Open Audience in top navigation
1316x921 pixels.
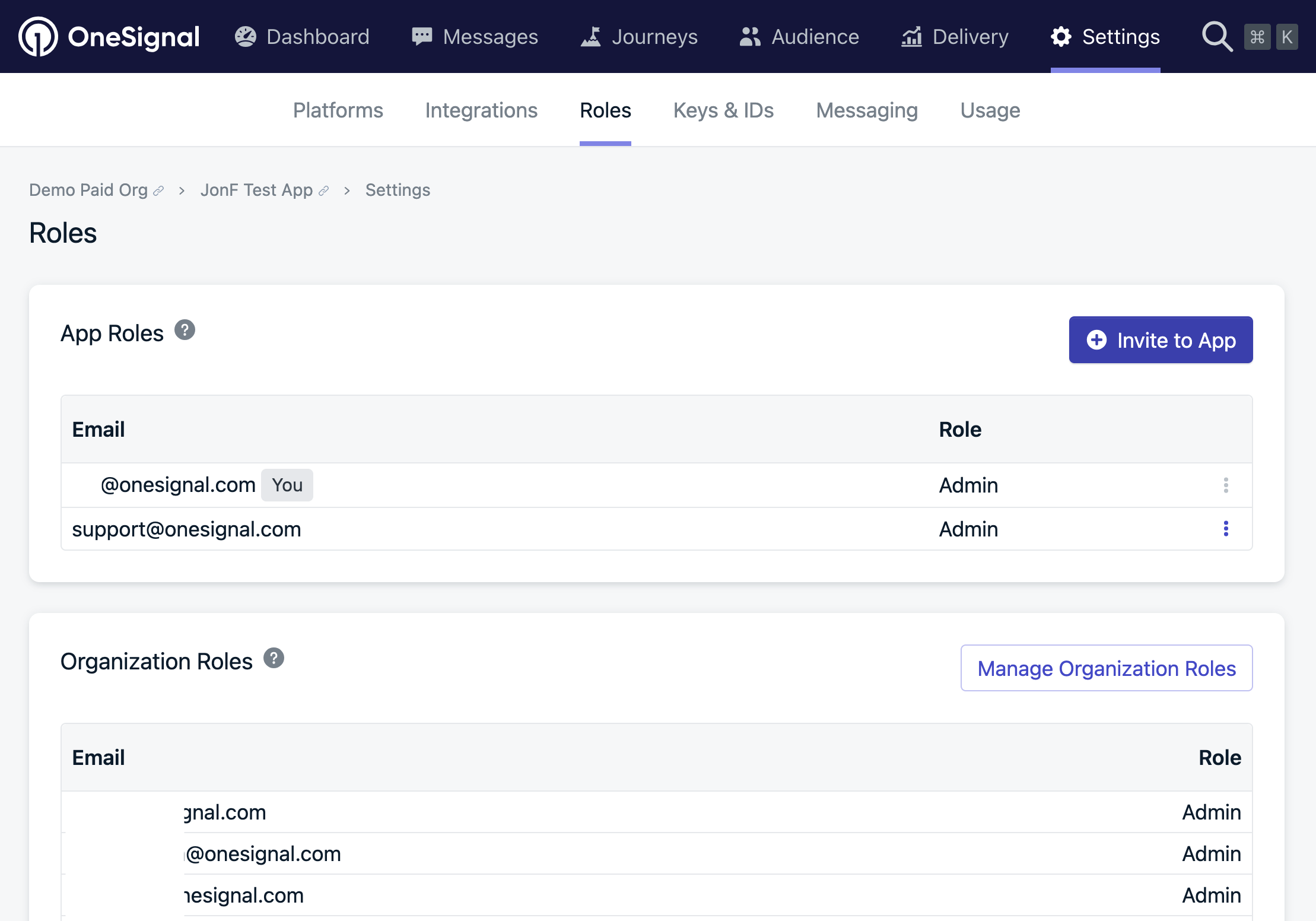coord(799,37)
